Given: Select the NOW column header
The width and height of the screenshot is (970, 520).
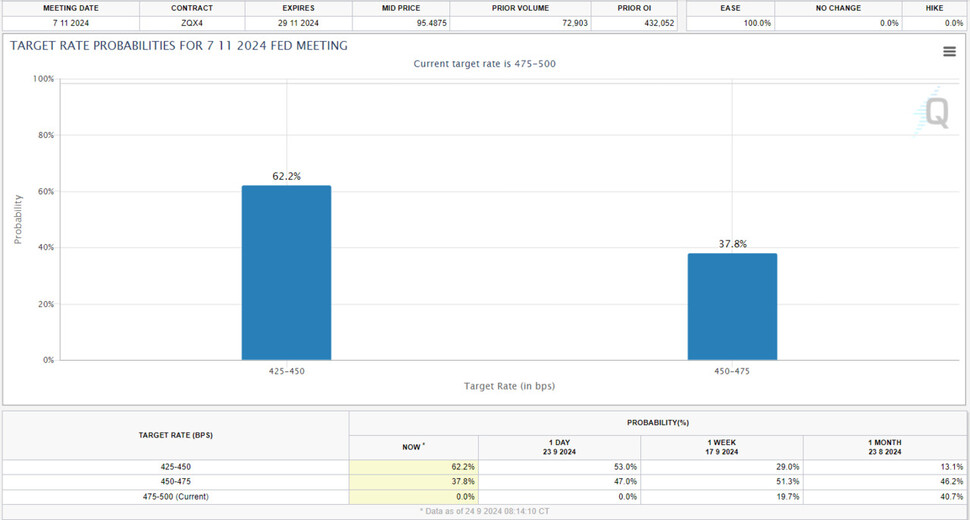Looking at the screenshot, I should click(x=413, y=447).
